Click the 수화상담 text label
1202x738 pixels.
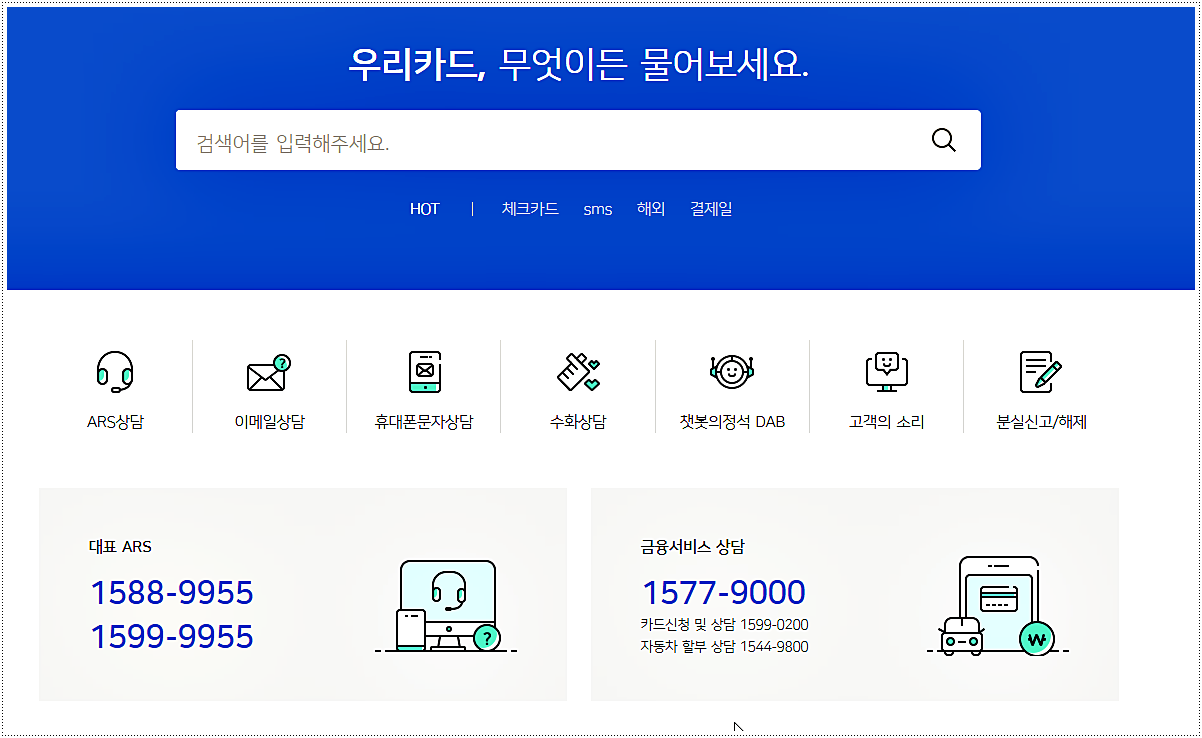click(x=578, y=422)
